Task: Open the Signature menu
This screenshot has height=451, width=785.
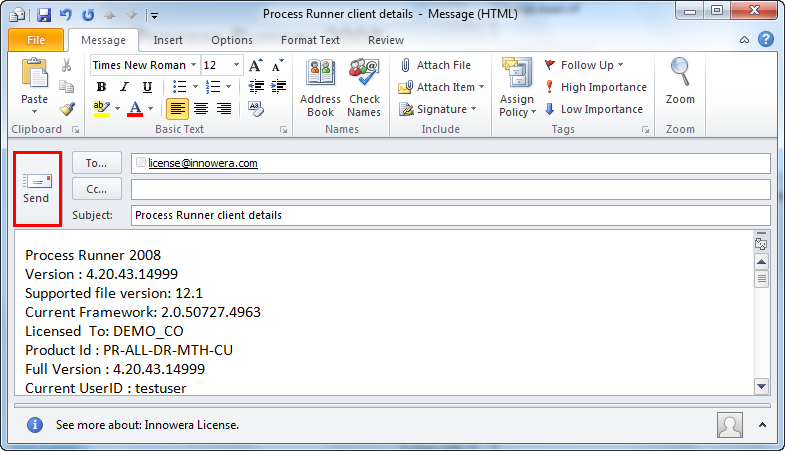Action: (x=438, y=109)
